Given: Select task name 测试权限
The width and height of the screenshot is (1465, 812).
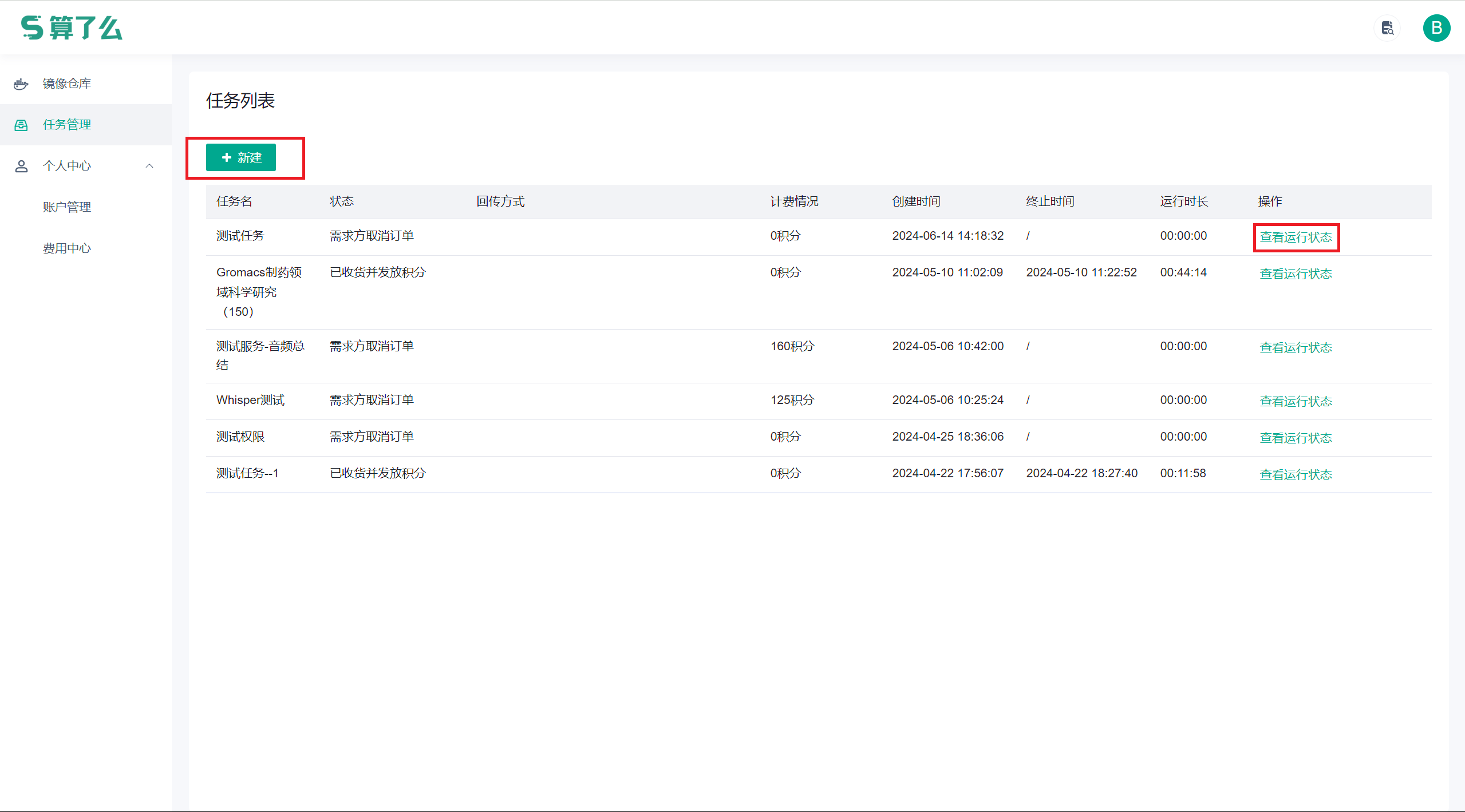Looking at the screenshot, I should (240, 437).
